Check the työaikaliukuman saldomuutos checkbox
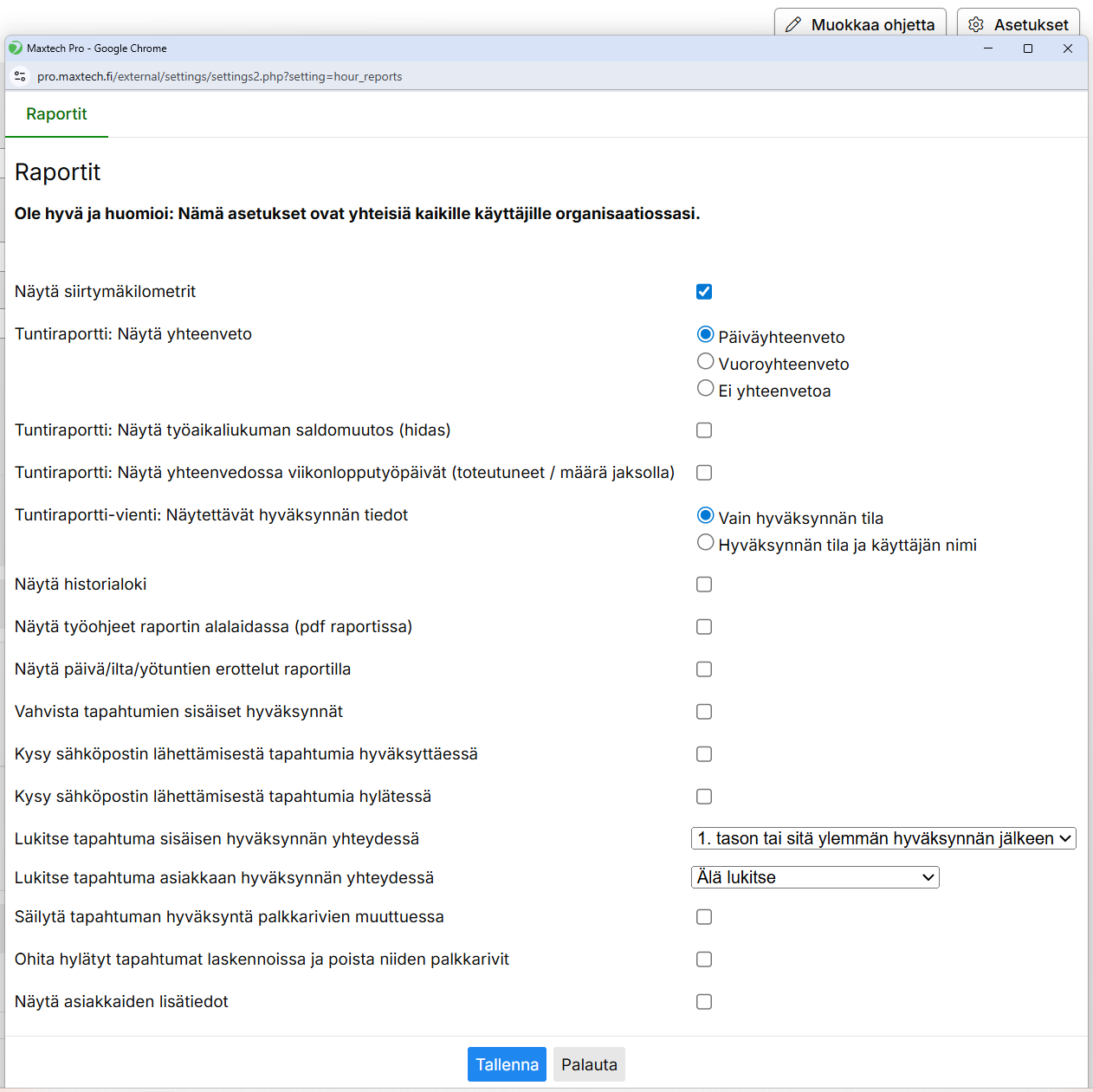 tap(704, 430)
